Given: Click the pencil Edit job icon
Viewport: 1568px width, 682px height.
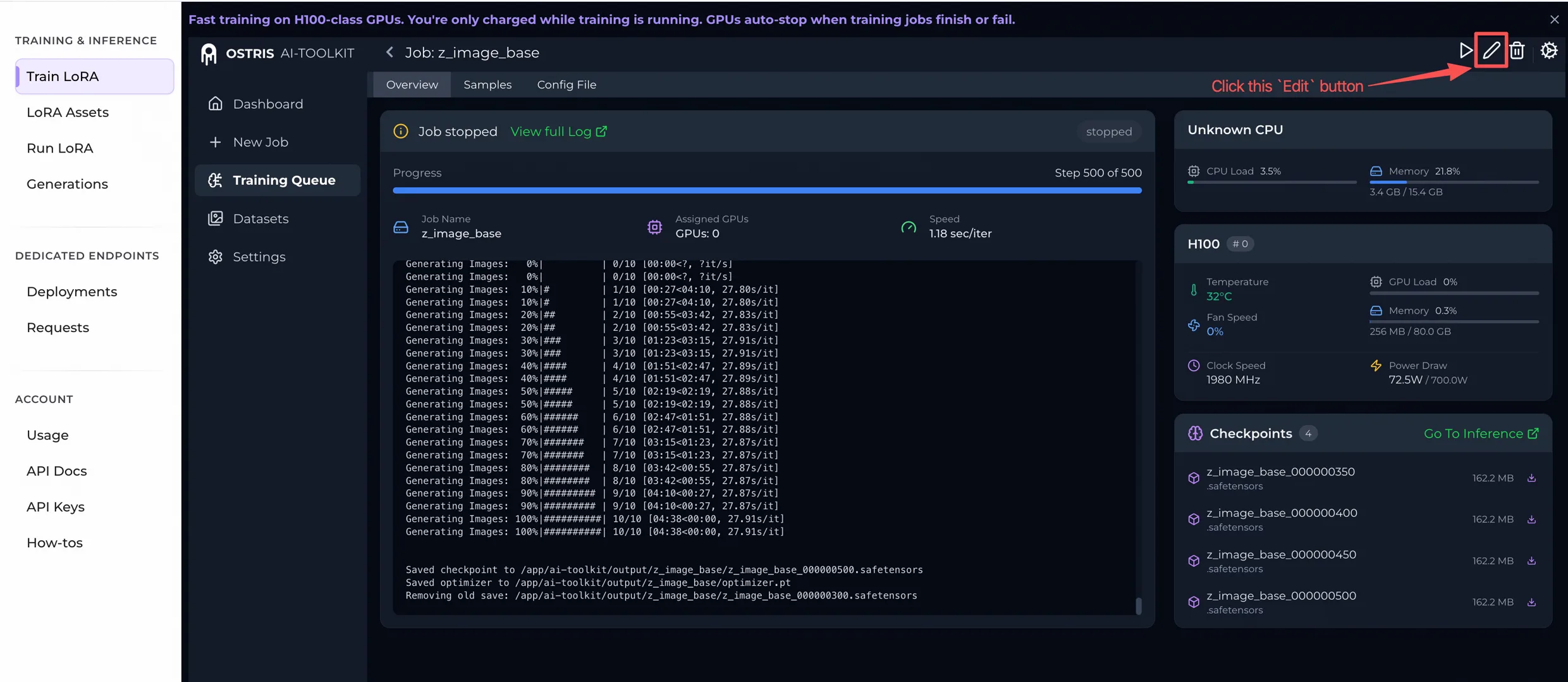Looking at the screenshot, I should 1491,51.
